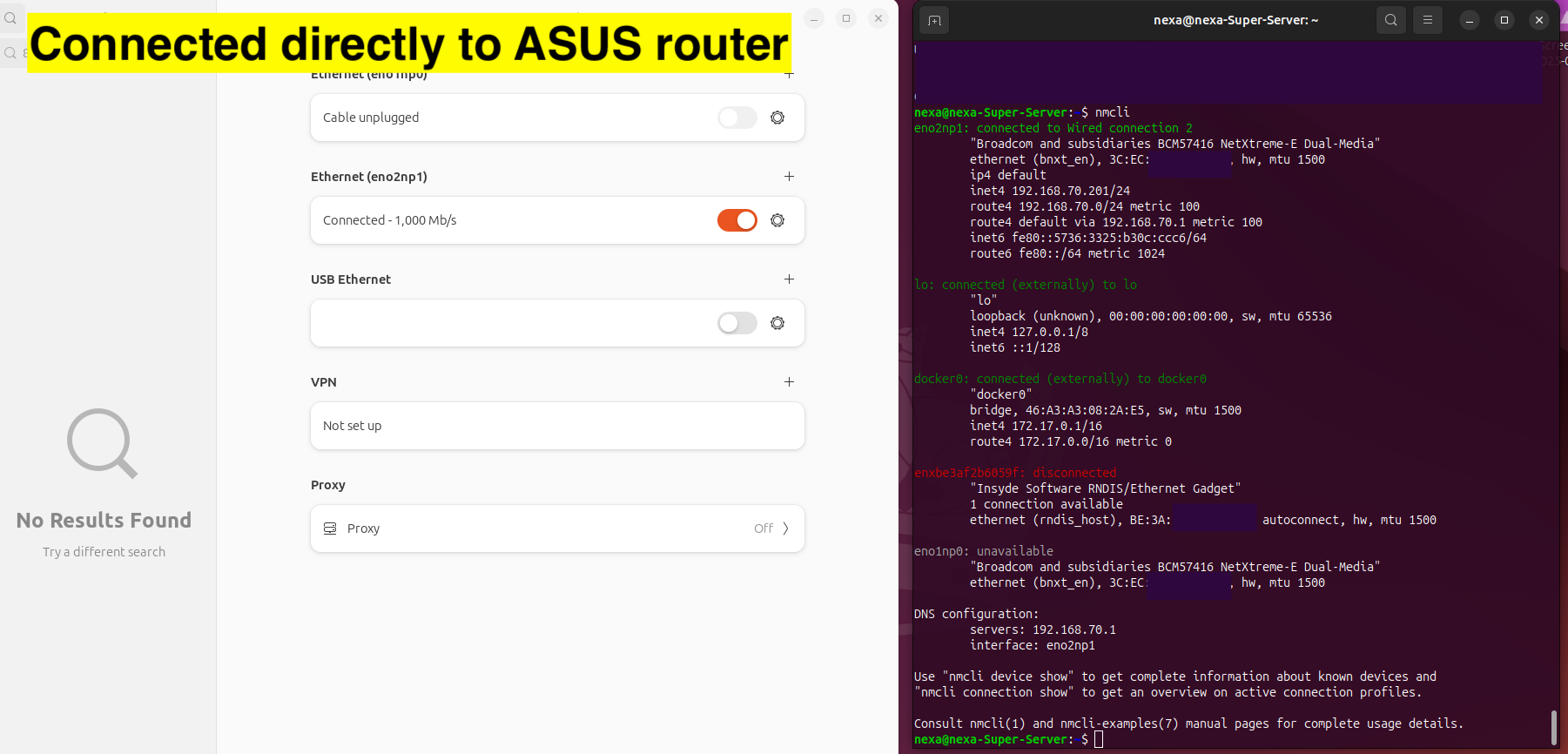This screenshot has height=754, width=1568.
Task: Open the terminal search tool
Action: (1391, 20)
